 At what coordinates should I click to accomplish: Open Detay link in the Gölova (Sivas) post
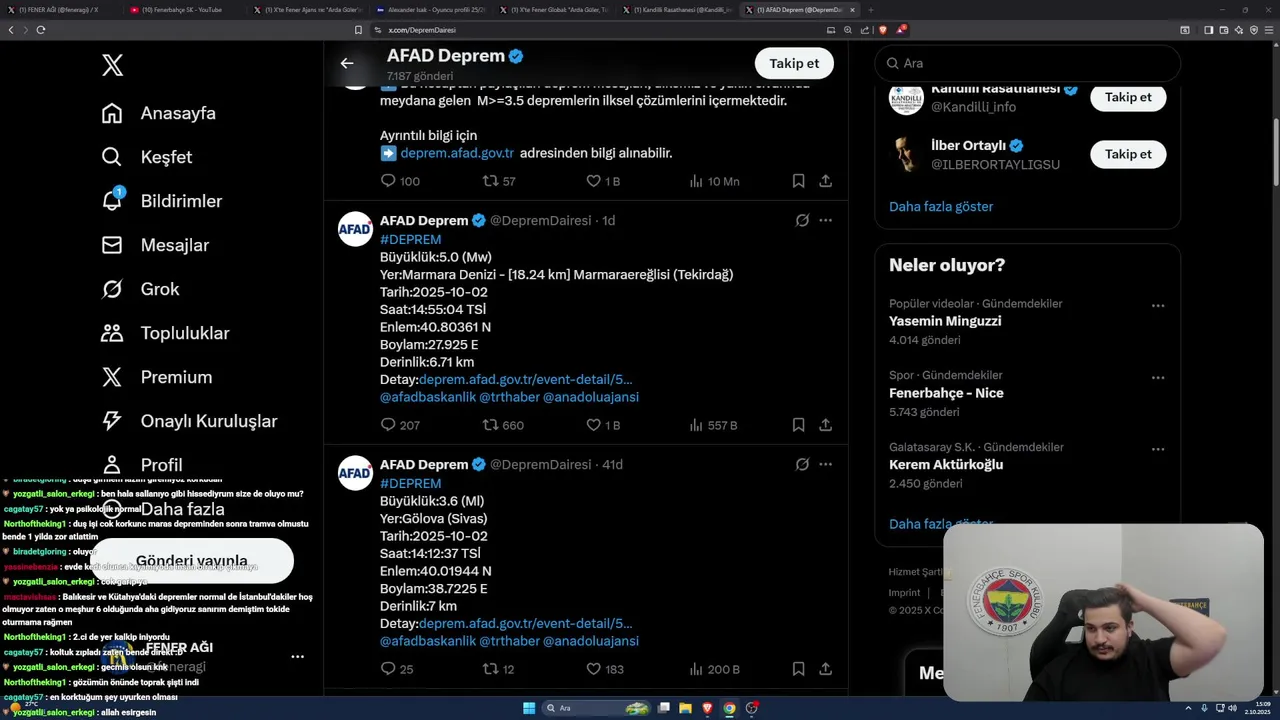(525, 624)
